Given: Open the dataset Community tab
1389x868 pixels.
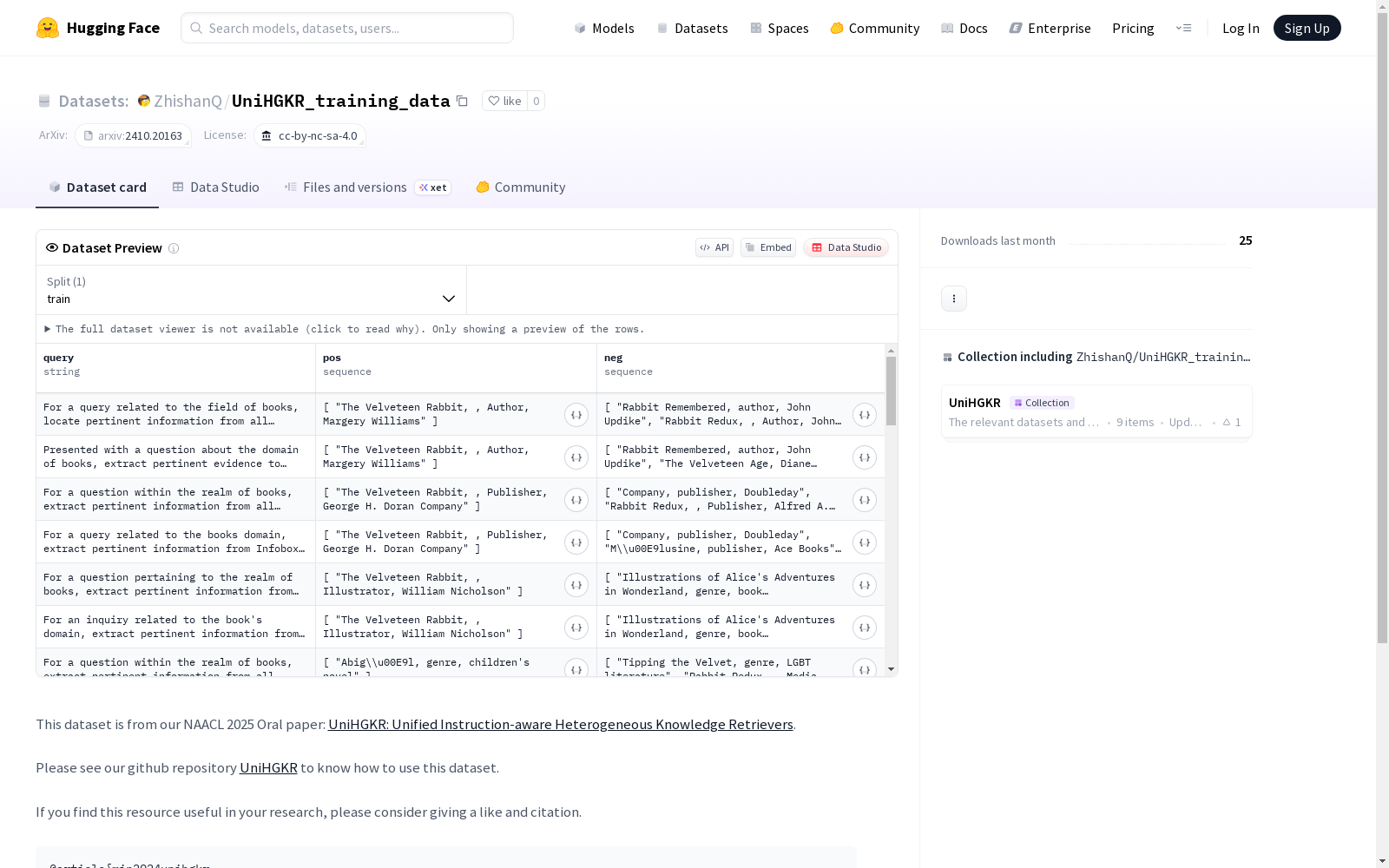Looking at the screenshot, I should point(521,187).
